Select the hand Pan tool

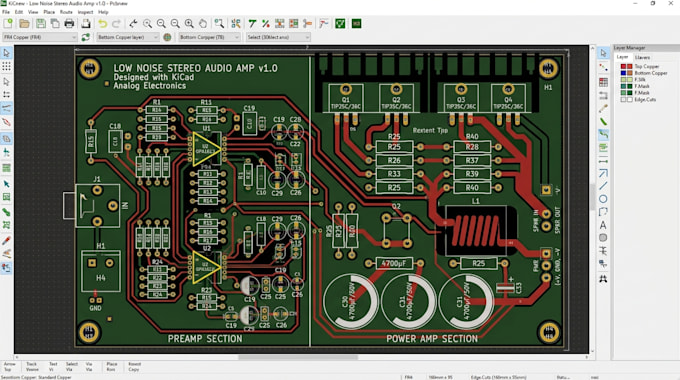[x=203, y=23]
